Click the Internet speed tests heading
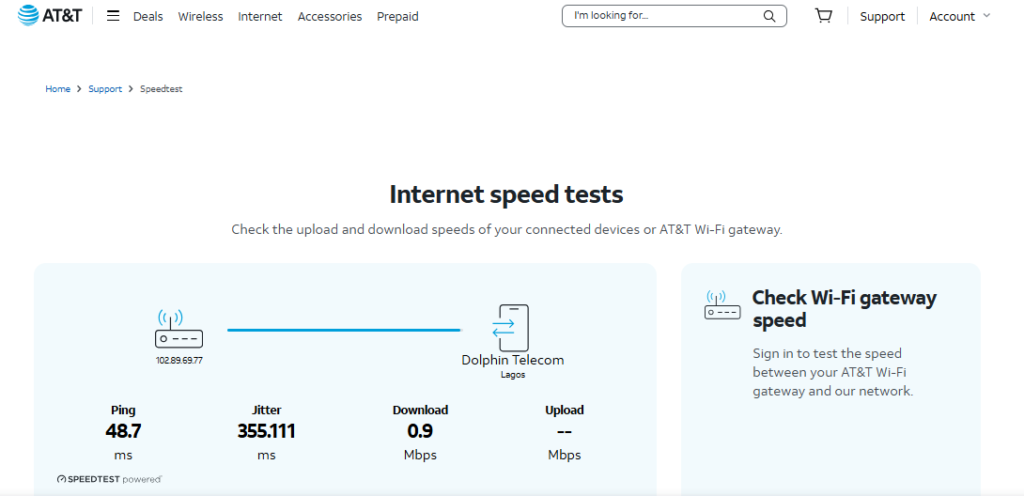This screenshot has width=1024, height=496. 506,194
